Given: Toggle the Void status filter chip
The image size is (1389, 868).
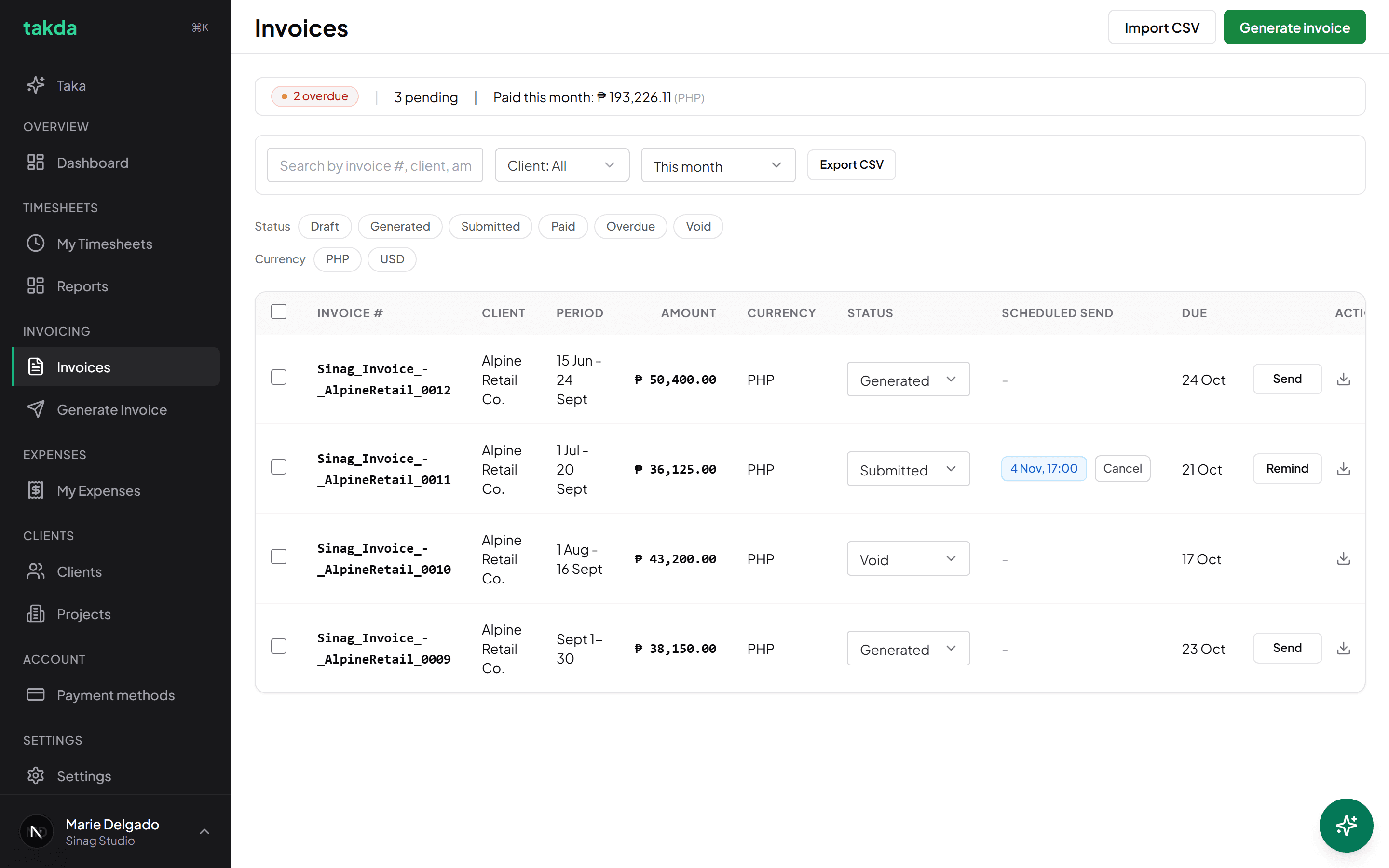Looking at the screenshot, I should [x=698, y=226].
